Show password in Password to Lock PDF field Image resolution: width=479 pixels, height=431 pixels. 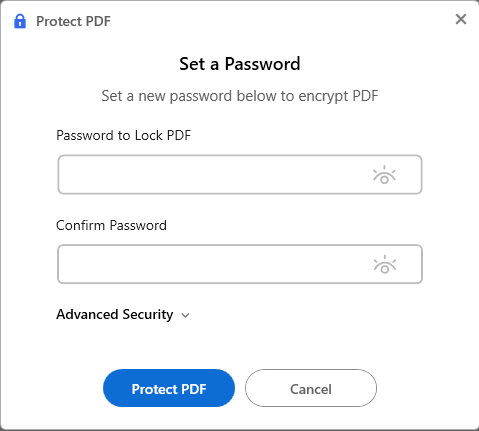(384, 175)
